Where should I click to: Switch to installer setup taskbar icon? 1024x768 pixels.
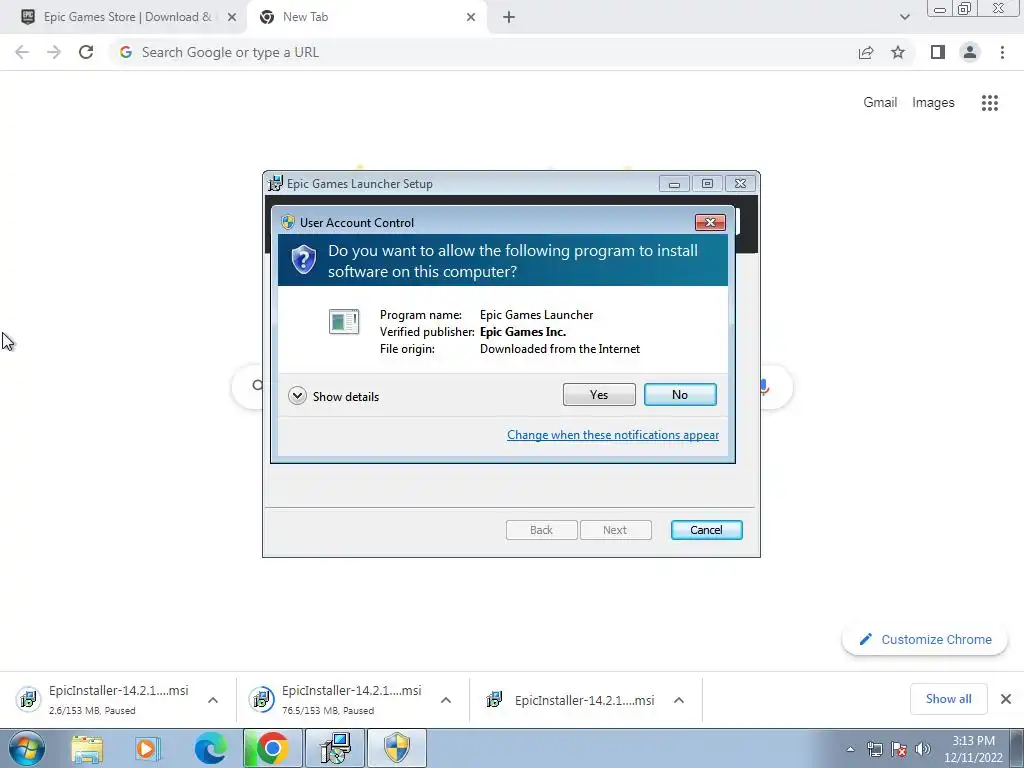pos(335,748)
